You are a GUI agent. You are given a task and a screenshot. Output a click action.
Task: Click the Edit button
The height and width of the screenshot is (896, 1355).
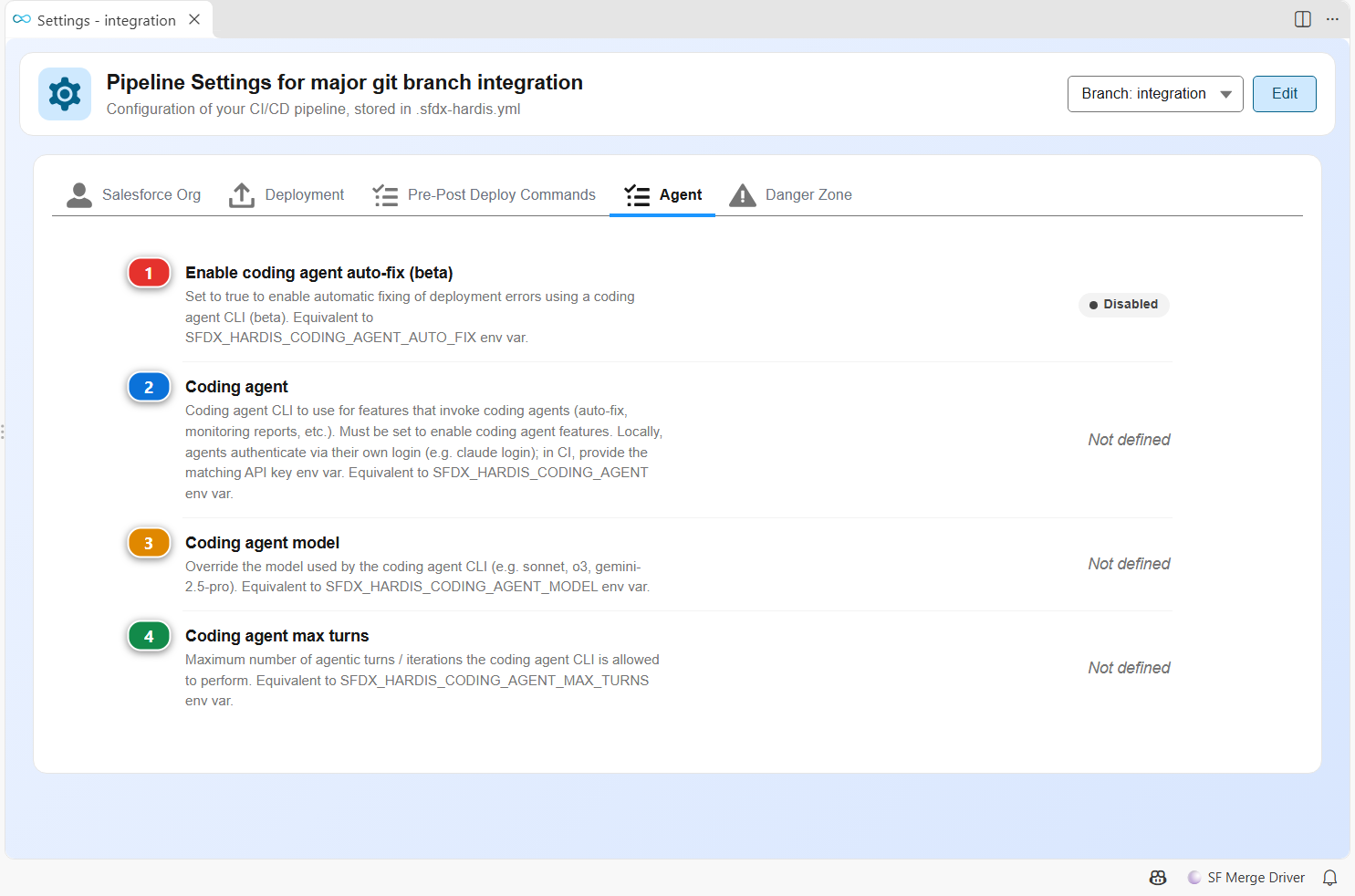click(x=1285, y=94)
